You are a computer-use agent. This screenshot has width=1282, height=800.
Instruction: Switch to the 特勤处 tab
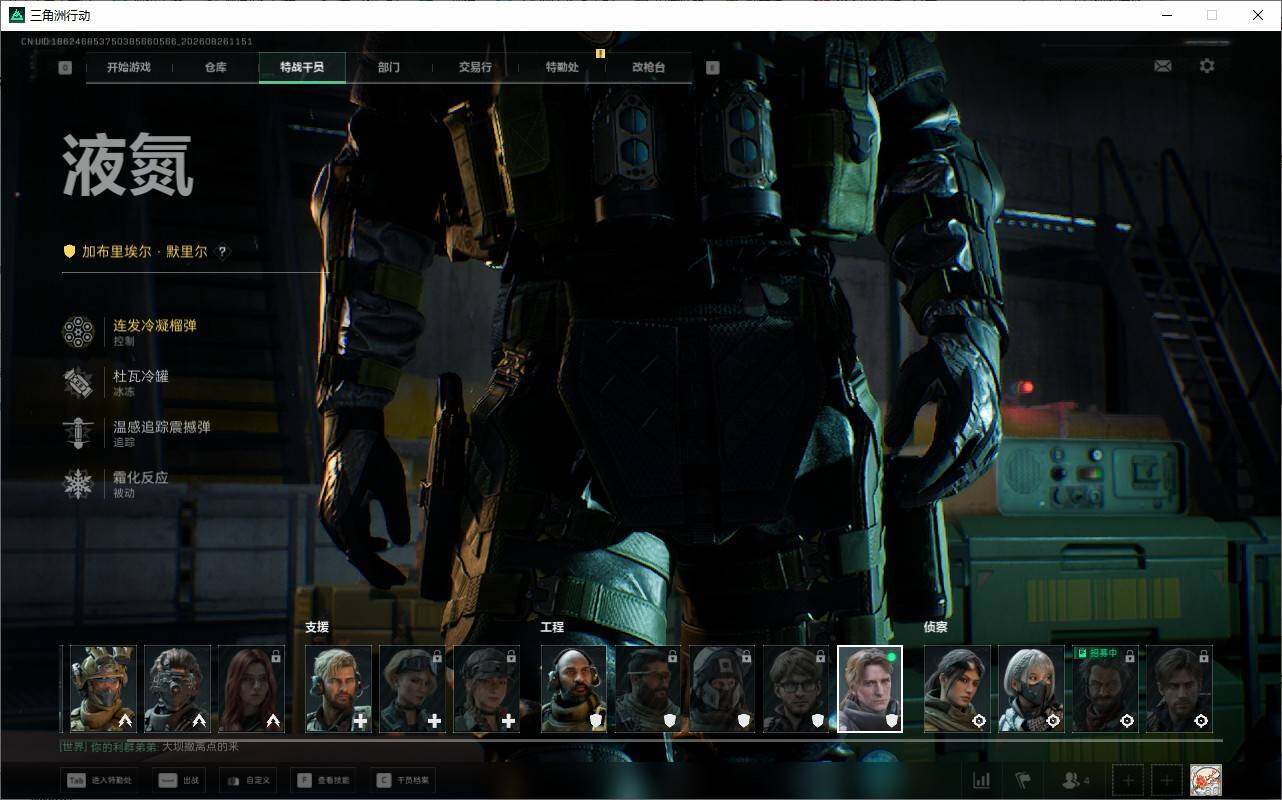[562, 68]
